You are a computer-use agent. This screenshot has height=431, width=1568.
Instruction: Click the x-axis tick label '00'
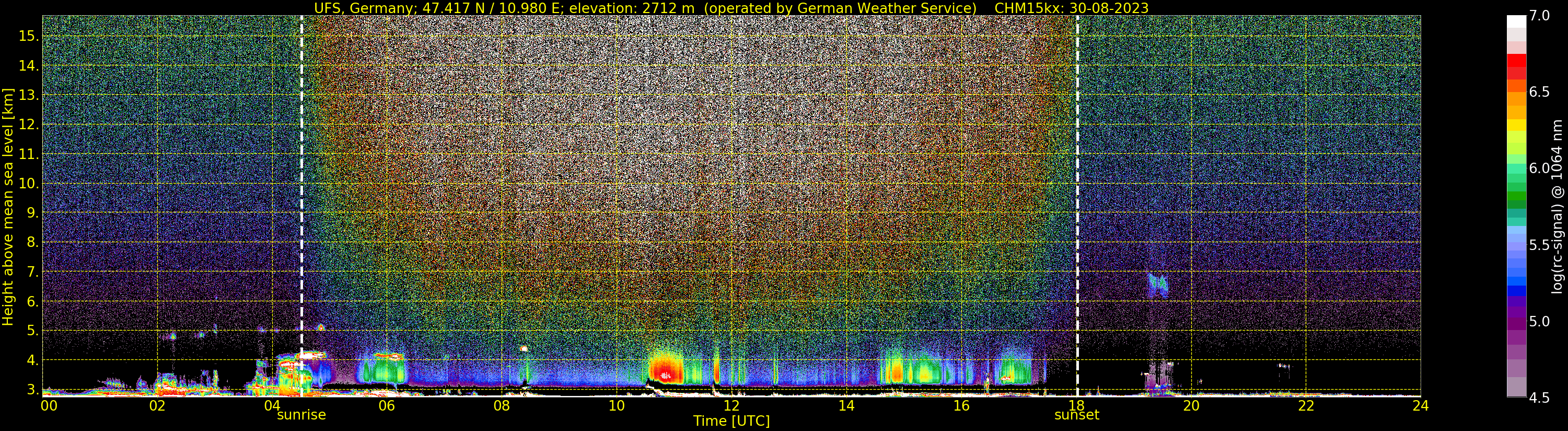click(49, 405)
